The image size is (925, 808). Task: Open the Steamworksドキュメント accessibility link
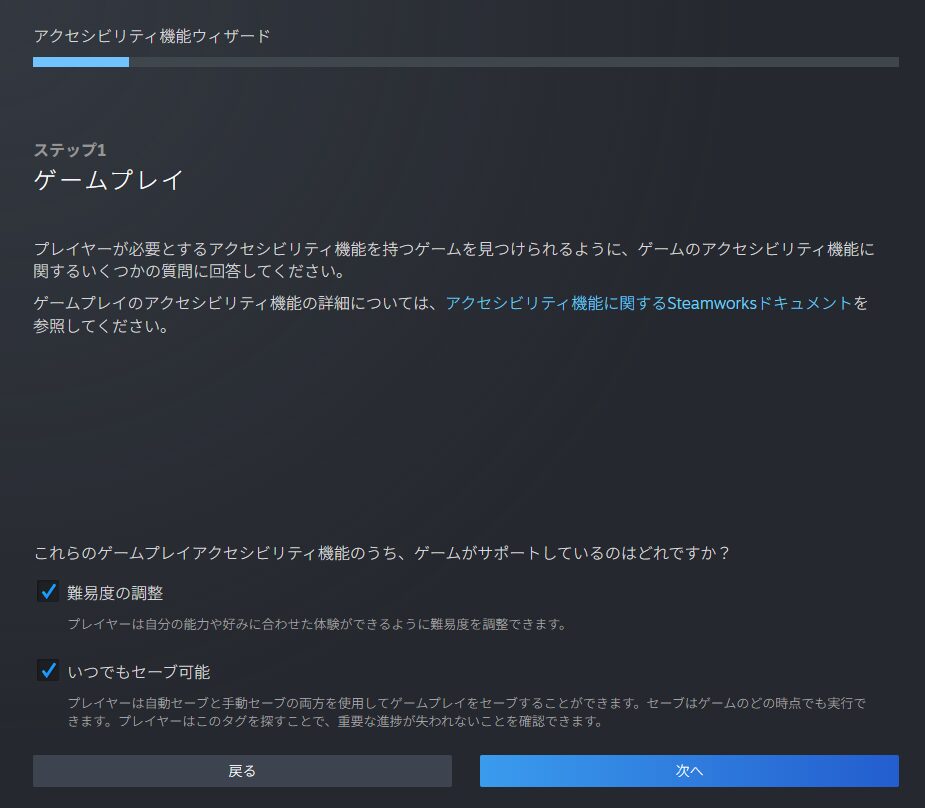[649, 303]
